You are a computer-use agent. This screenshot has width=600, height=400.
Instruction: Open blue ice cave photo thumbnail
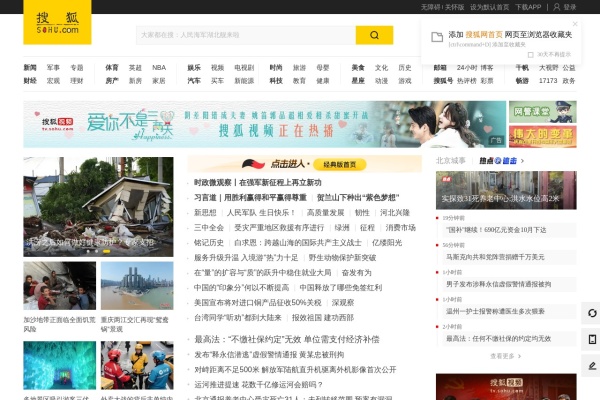(x=60, y=365)
